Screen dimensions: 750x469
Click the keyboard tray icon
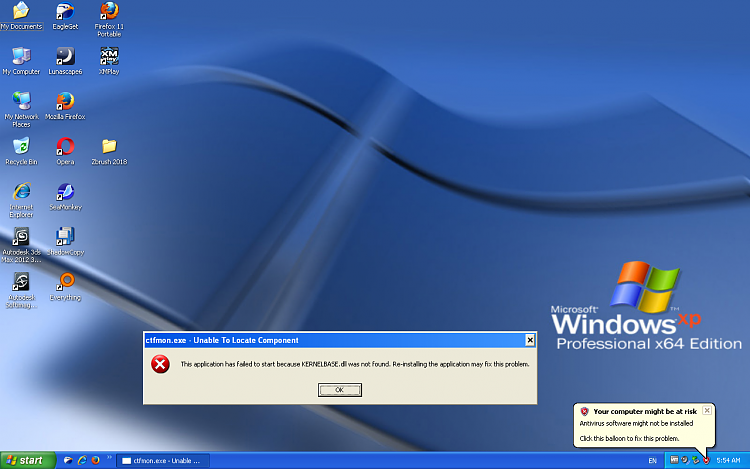[674, 460]
